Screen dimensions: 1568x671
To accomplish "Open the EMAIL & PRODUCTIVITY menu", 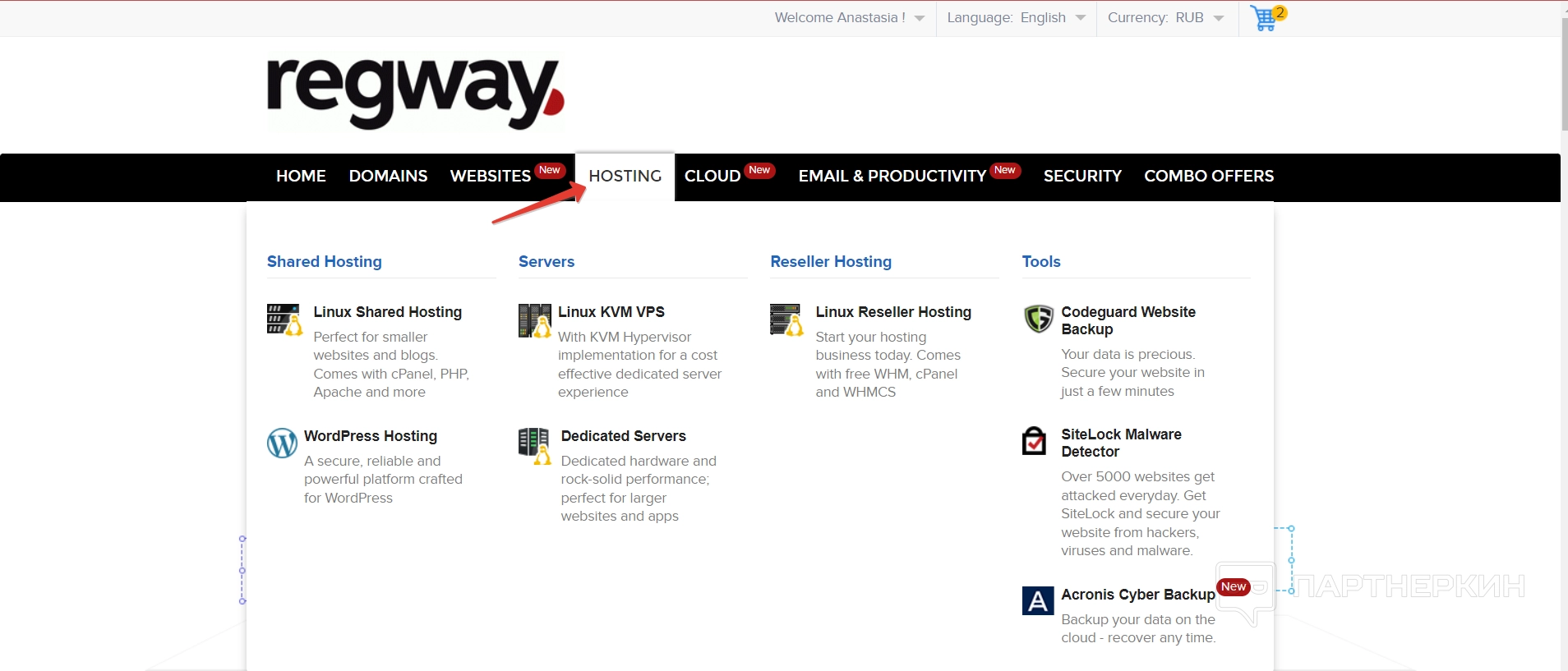I will point(892,176).
